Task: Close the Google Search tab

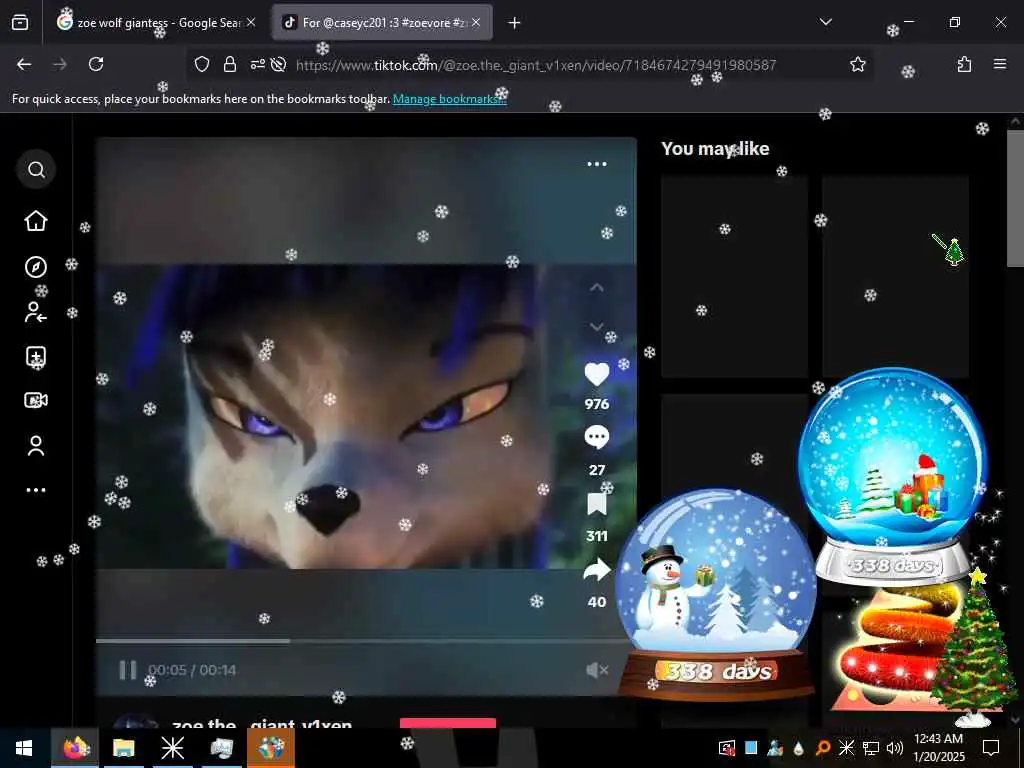Action: pos(251,22)
